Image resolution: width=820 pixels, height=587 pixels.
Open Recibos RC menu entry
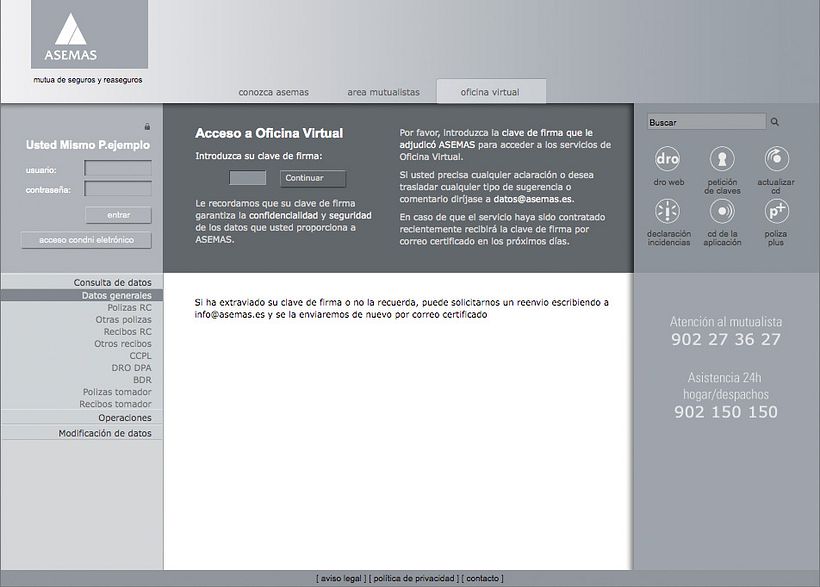click(x=128, y=332)
